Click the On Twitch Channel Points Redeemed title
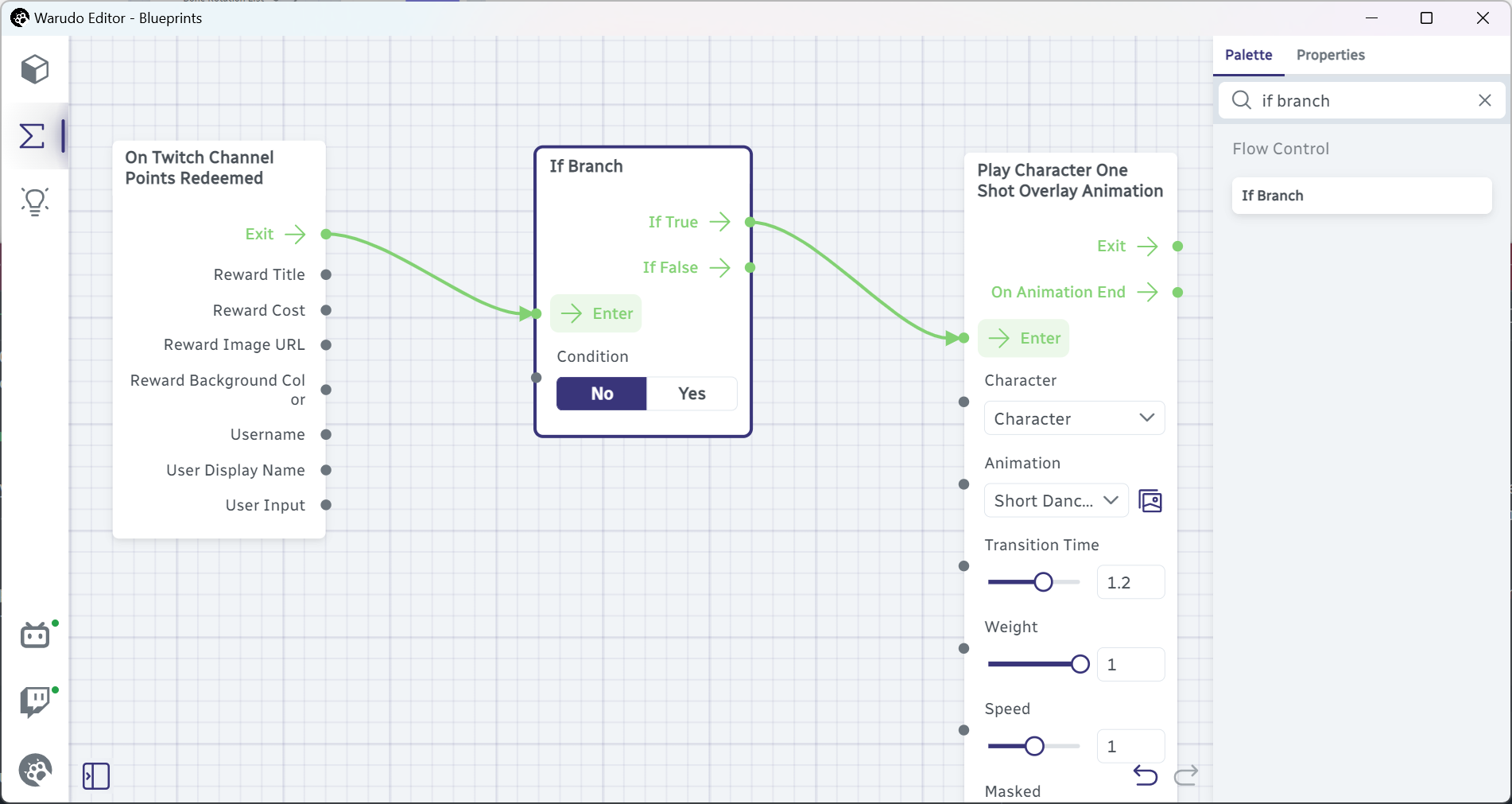Image resolution: width=1512 pixels, height=804 pixels. (x=199, y=168)
